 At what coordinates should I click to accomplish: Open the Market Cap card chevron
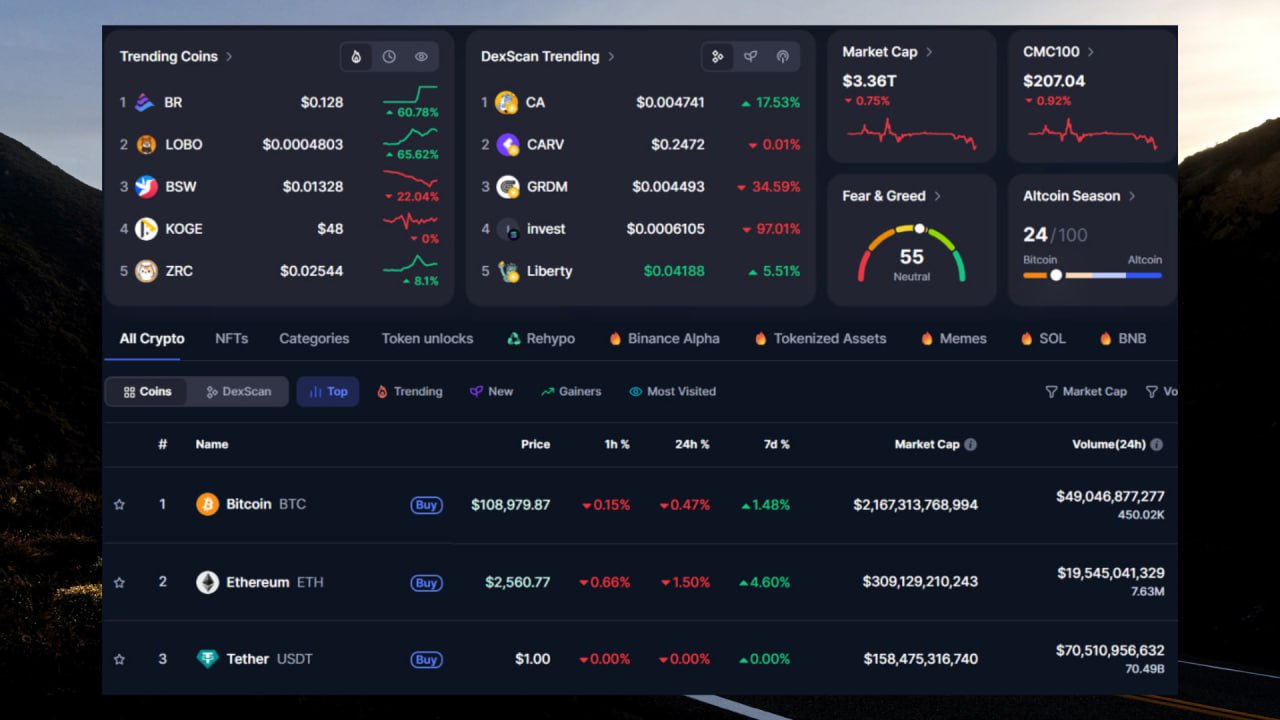pyautogui.click(x=929, y=52)
